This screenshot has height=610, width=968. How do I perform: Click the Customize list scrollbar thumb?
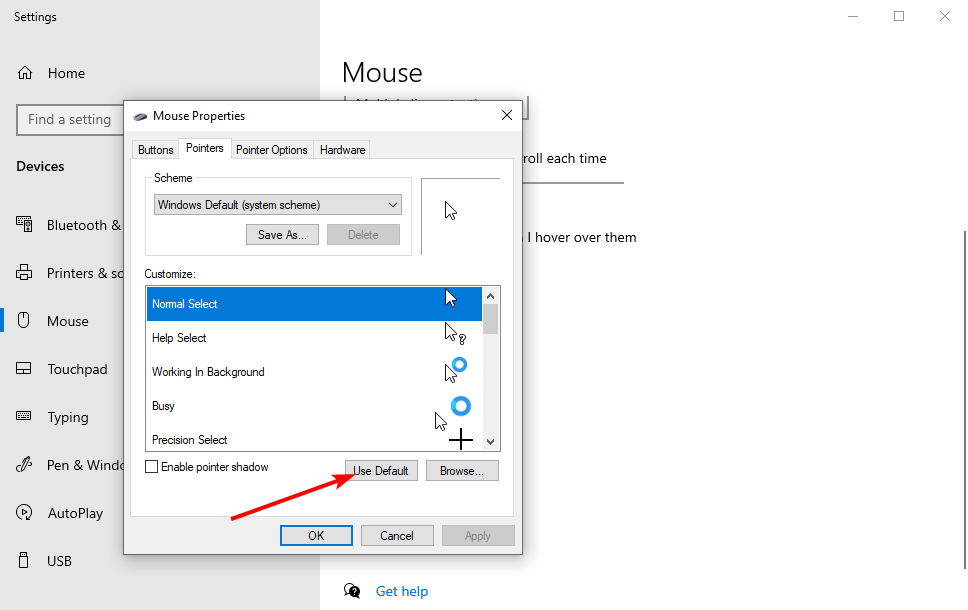click(491, 319)
